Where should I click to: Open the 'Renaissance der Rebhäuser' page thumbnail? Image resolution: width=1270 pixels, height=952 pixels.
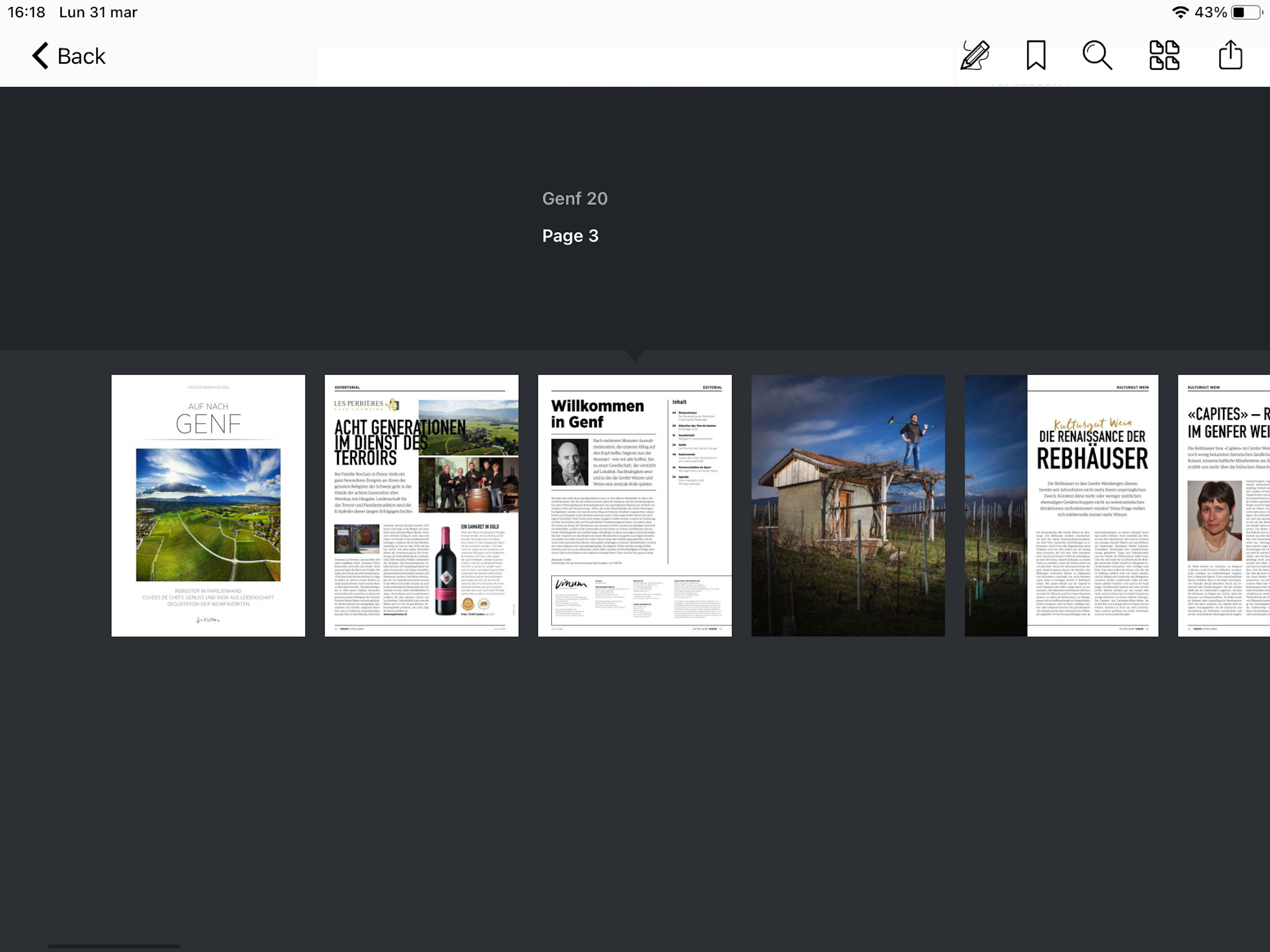click(1062, 506)
